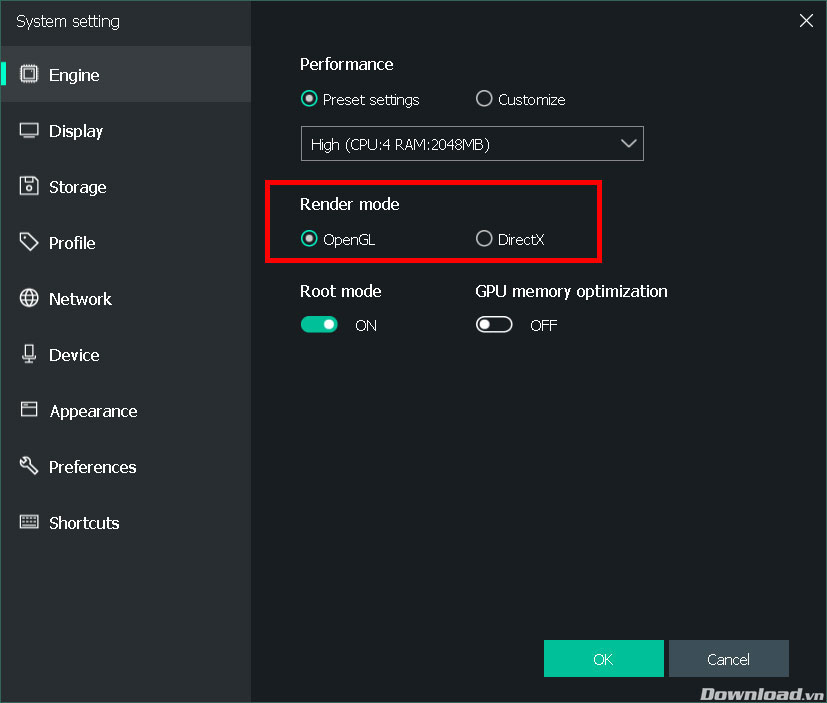This screenshot has width=827, height=703.
Task: Choose DirectX render mode
Action: coord(484,238)
